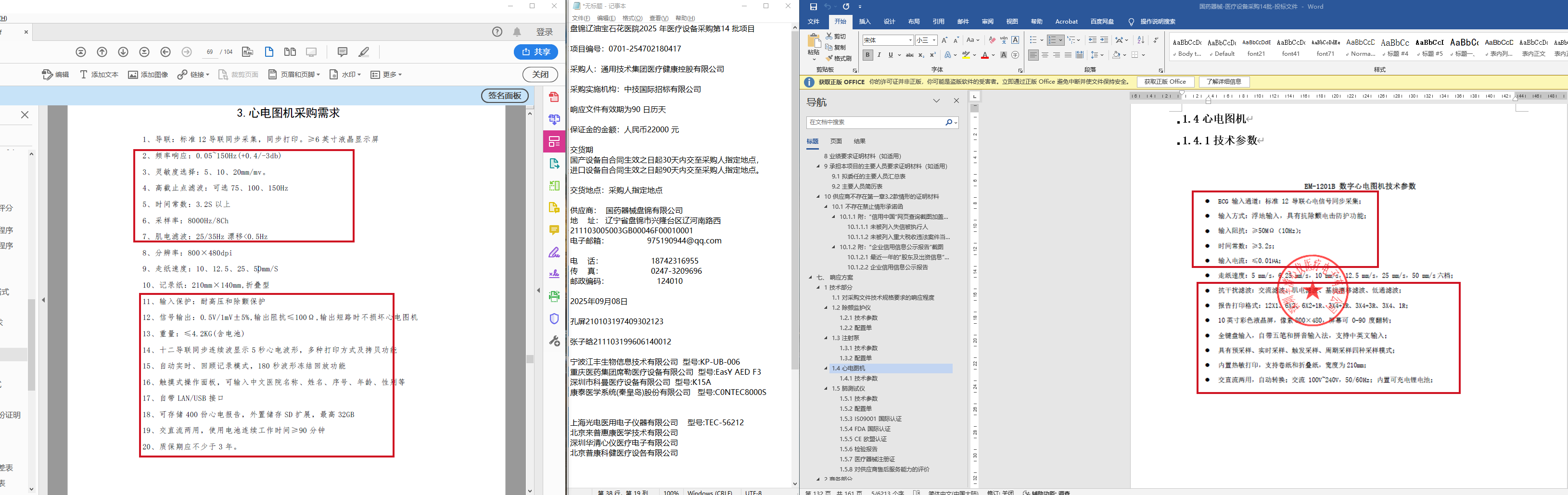Switch to 页面 tab in navigation pane
The height and width of the screenshot is (495, 1568).
(836, 141)
